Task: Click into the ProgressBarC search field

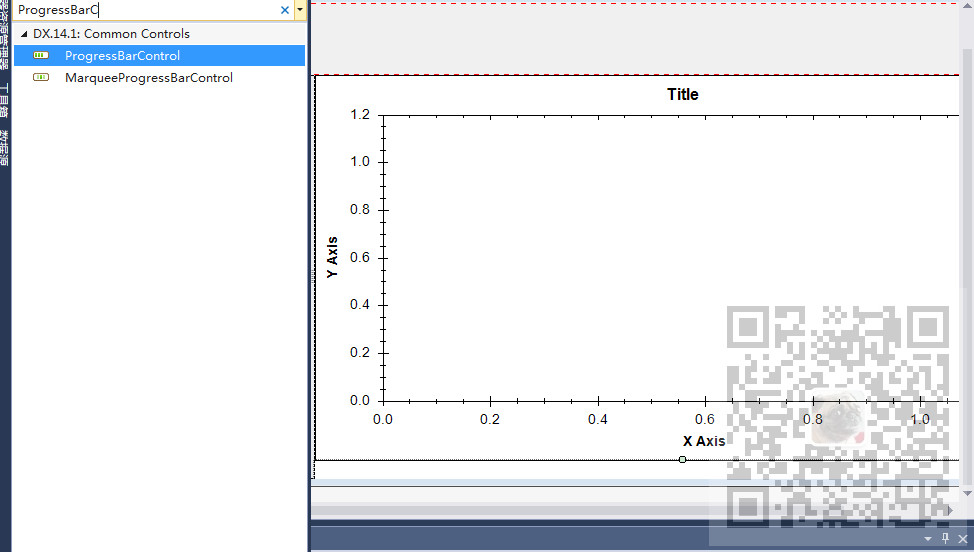Action: (147, 10)
